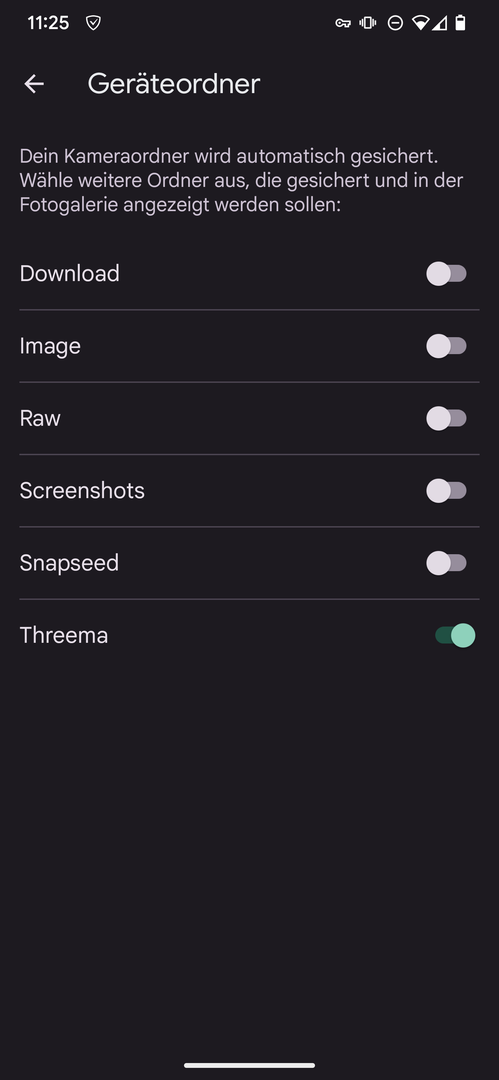Tap the mobile signal strength icon

438,23
